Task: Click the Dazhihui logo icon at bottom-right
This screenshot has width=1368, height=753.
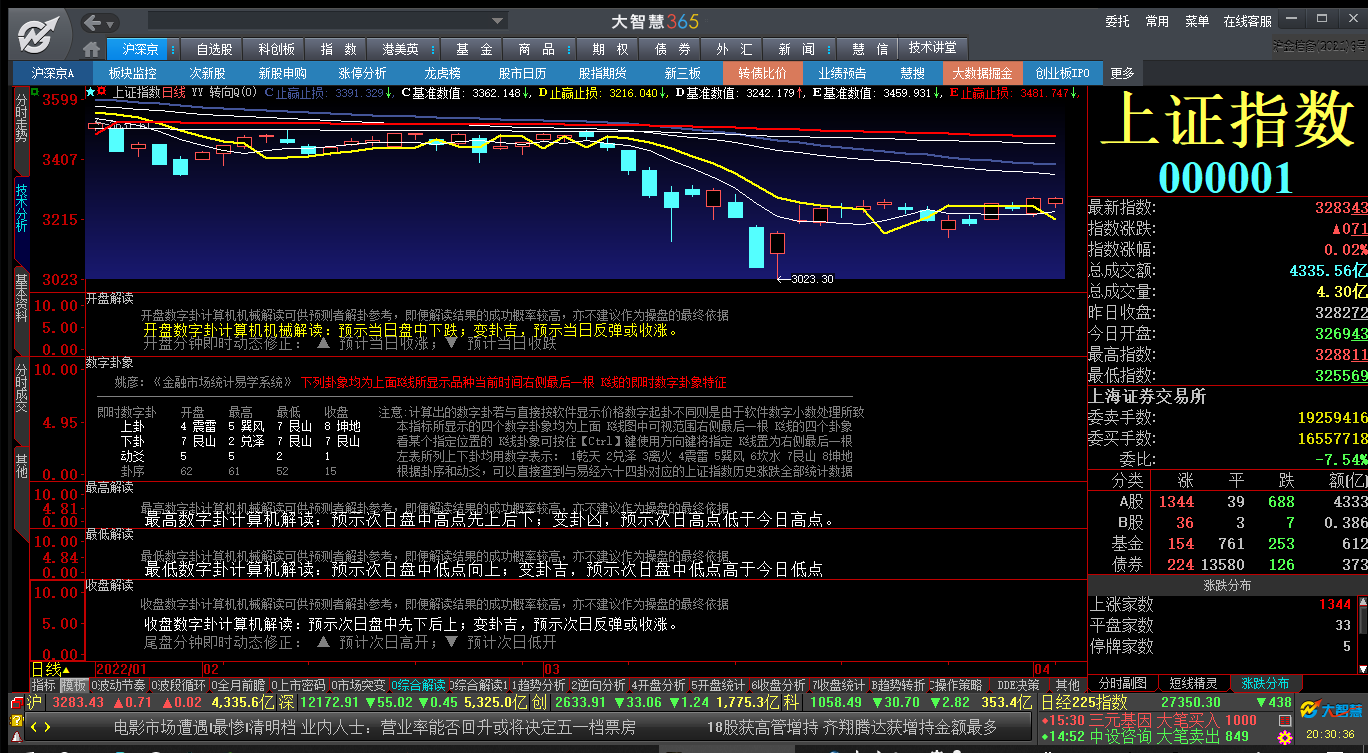Action: [x=1333, y=711]
